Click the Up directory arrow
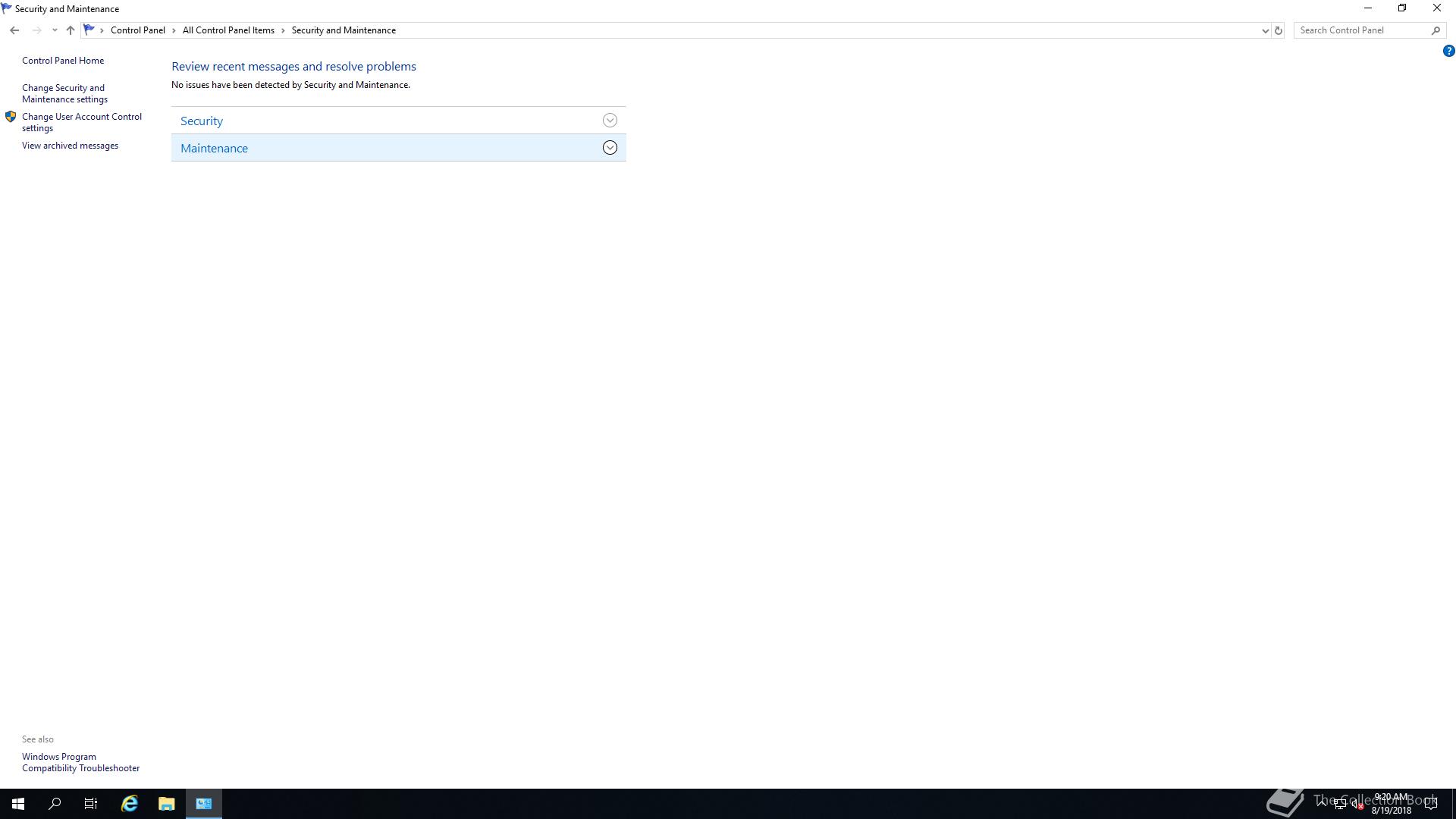Image resolution: width=1456 pixels, height=819 pixels. [x=71, y=30]
